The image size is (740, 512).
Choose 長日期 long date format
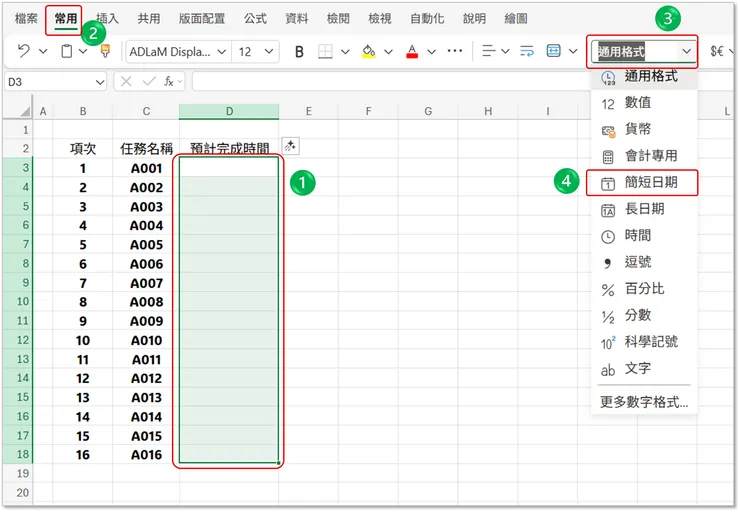[644, 209]
